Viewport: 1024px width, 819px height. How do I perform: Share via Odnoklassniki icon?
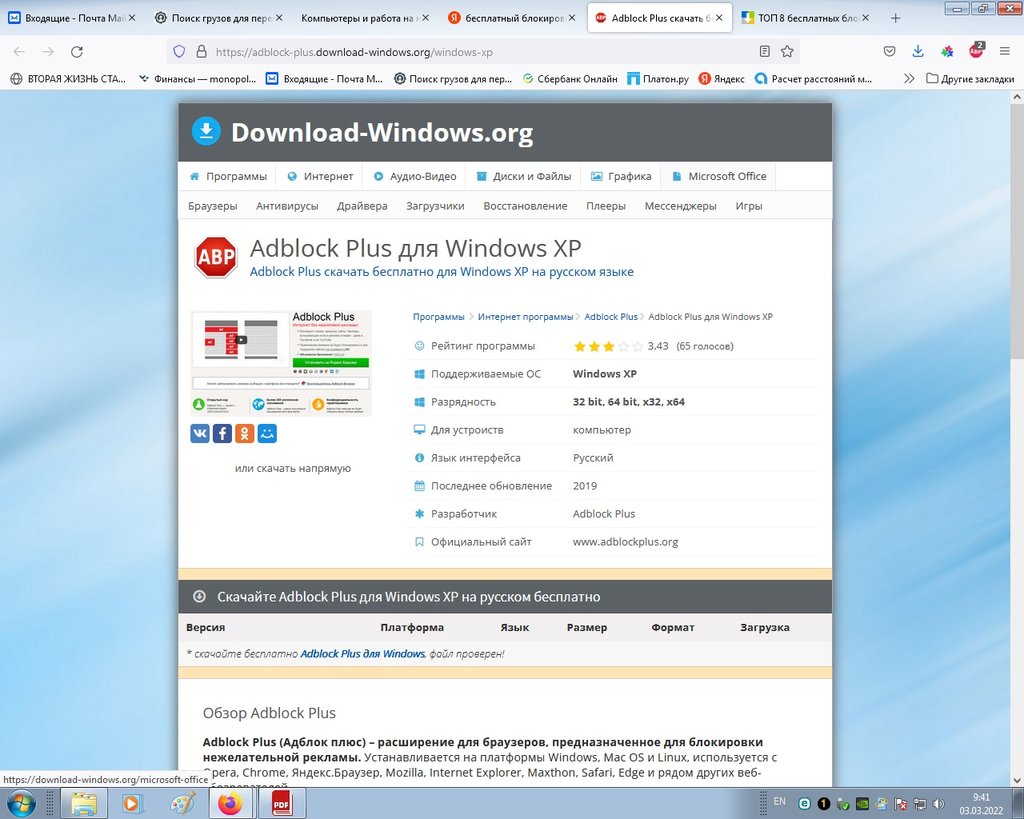244,433
